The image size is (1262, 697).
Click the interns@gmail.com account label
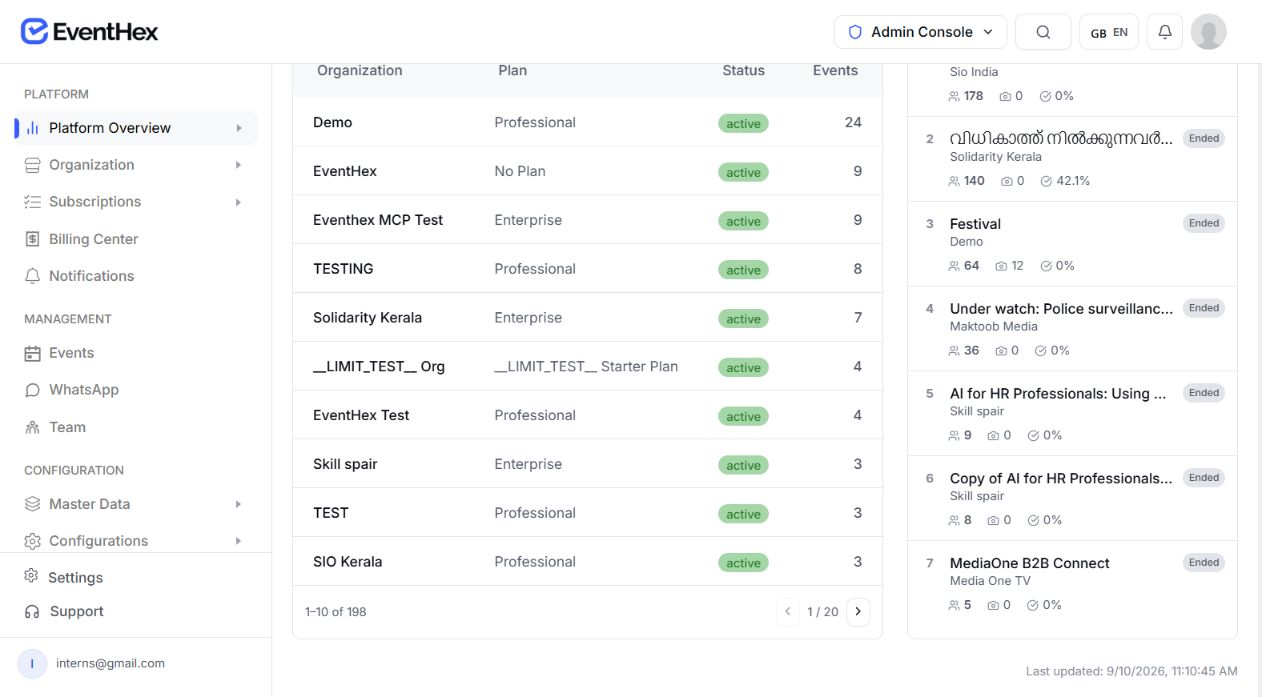110,663
